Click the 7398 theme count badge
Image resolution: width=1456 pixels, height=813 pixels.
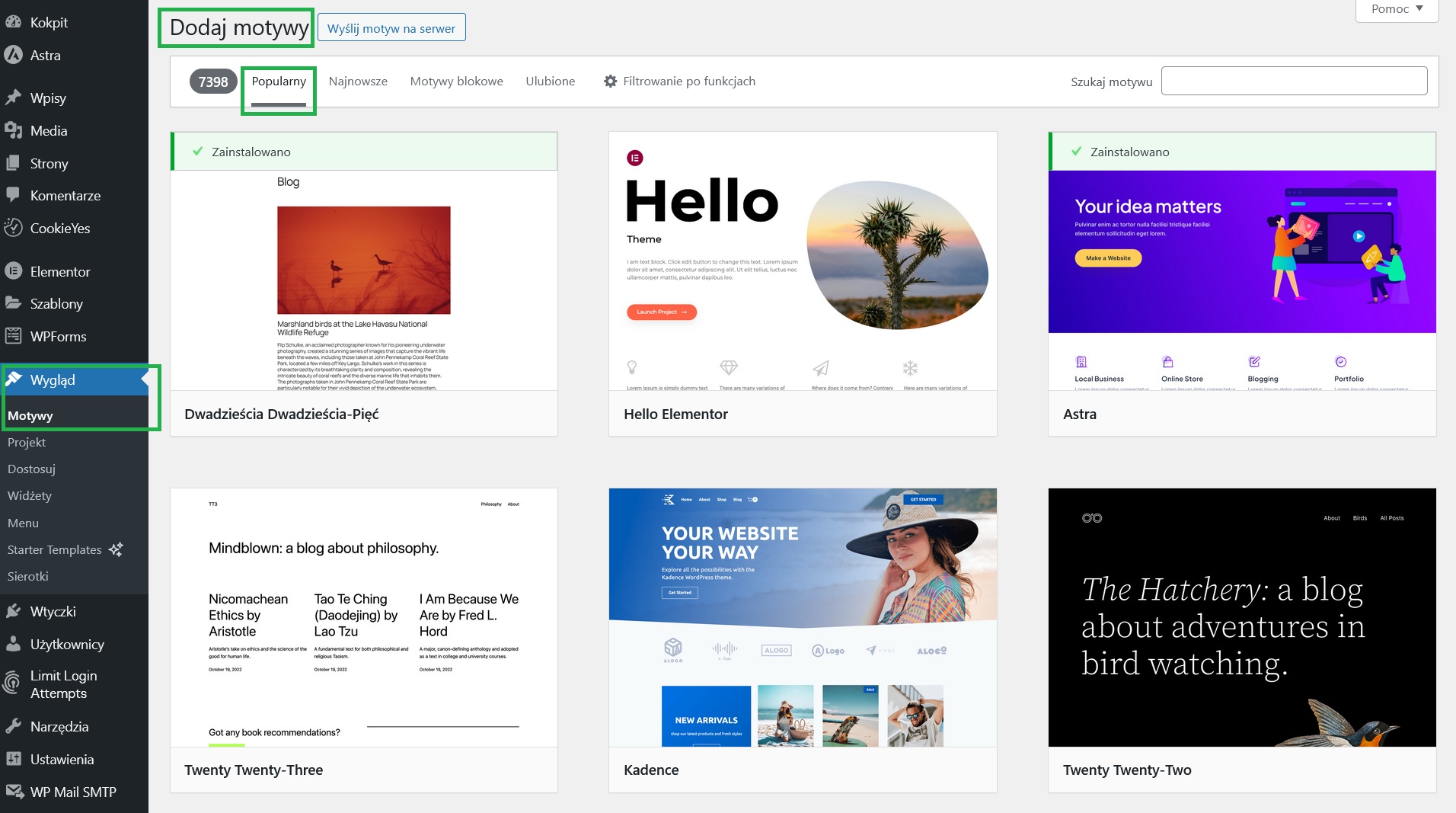213,82
